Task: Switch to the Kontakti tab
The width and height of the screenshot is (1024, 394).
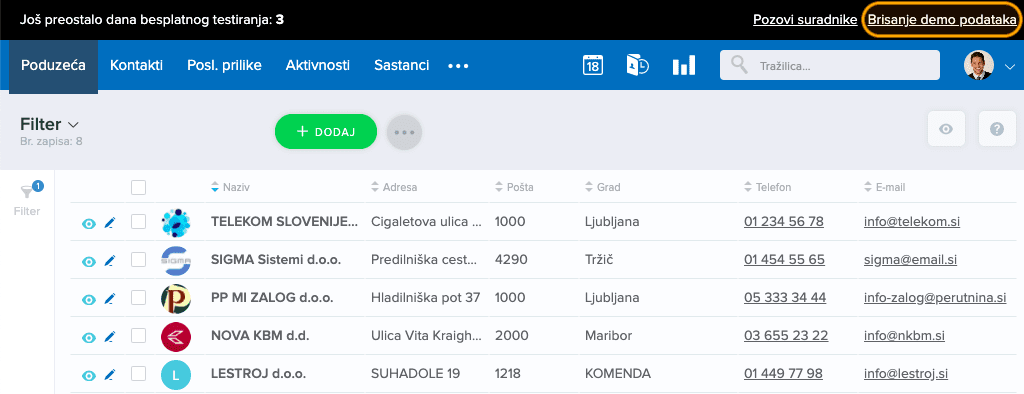Action: [136, 65]
